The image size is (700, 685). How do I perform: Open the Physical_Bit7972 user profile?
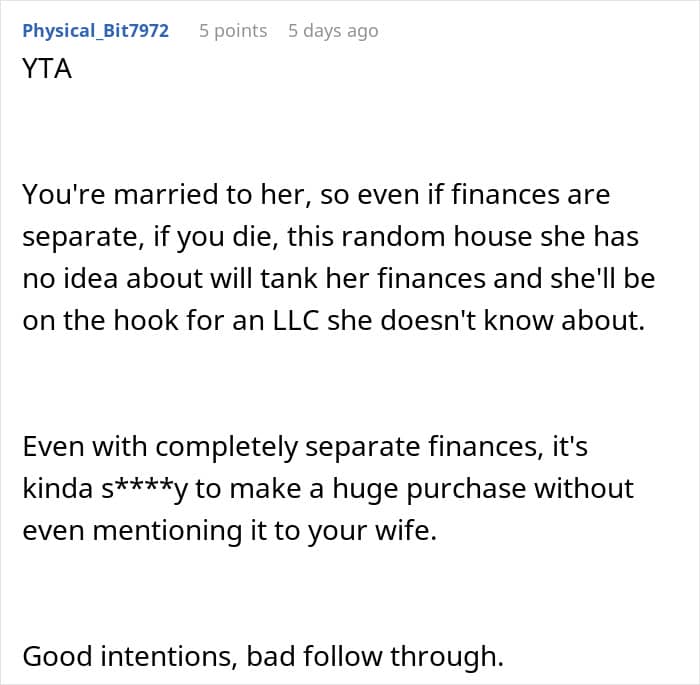click(x=95, y=31)
